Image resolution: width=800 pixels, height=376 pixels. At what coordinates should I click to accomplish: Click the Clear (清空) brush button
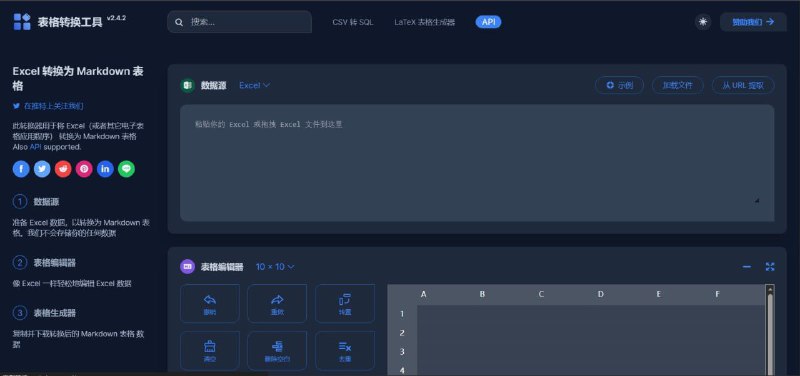[x=210, y=350]
